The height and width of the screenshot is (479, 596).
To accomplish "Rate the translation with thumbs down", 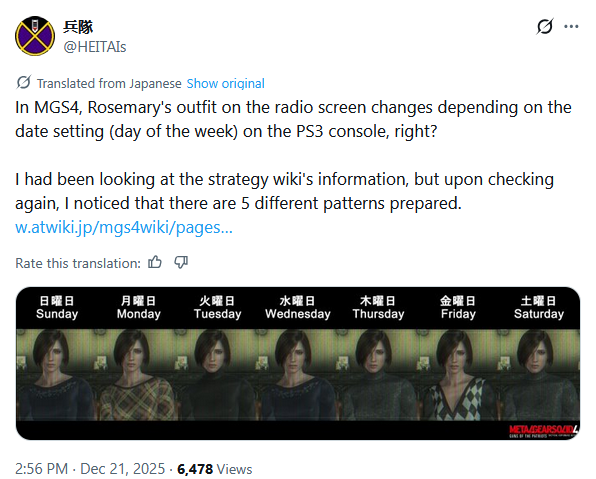I will pyautogui.click(x=181, y=262).
